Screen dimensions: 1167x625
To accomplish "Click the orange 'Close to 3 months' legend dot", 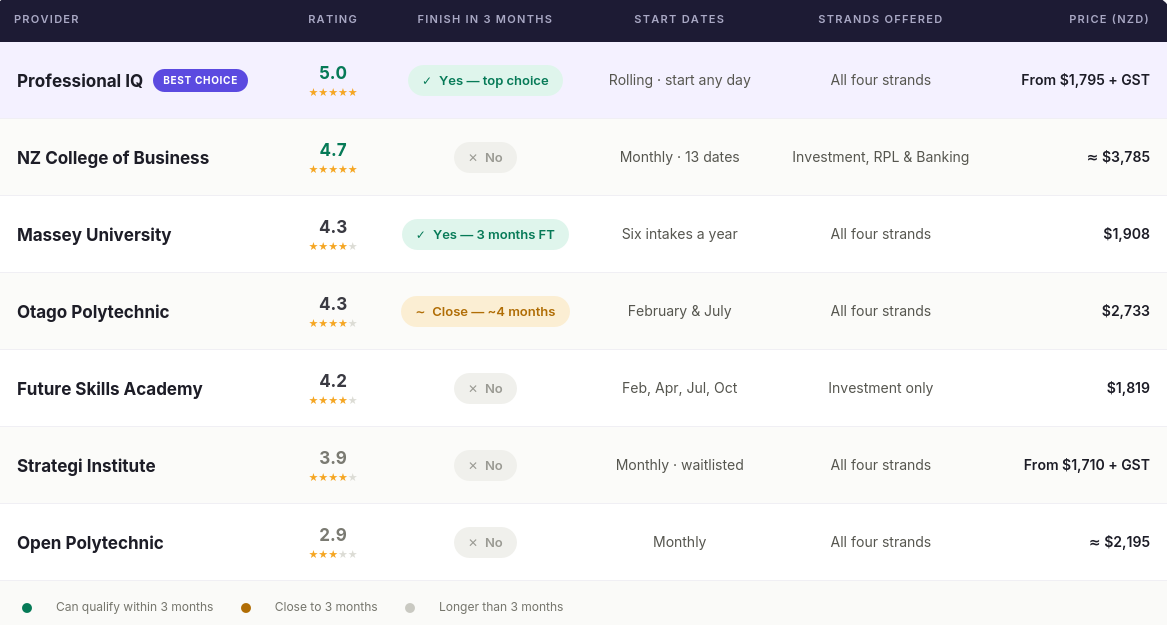I will [246, 608].
